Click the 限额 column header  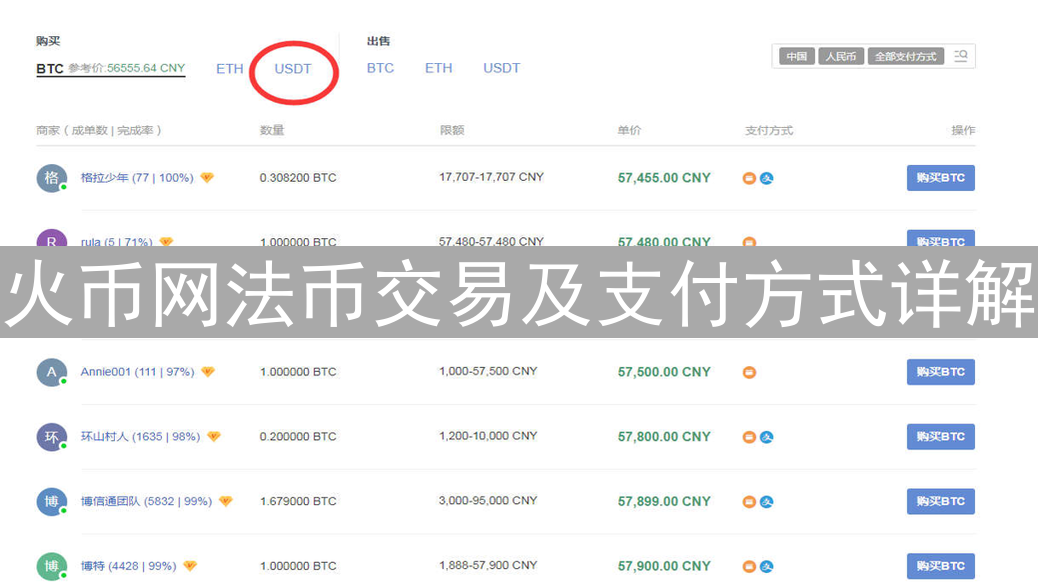[452, 130]
